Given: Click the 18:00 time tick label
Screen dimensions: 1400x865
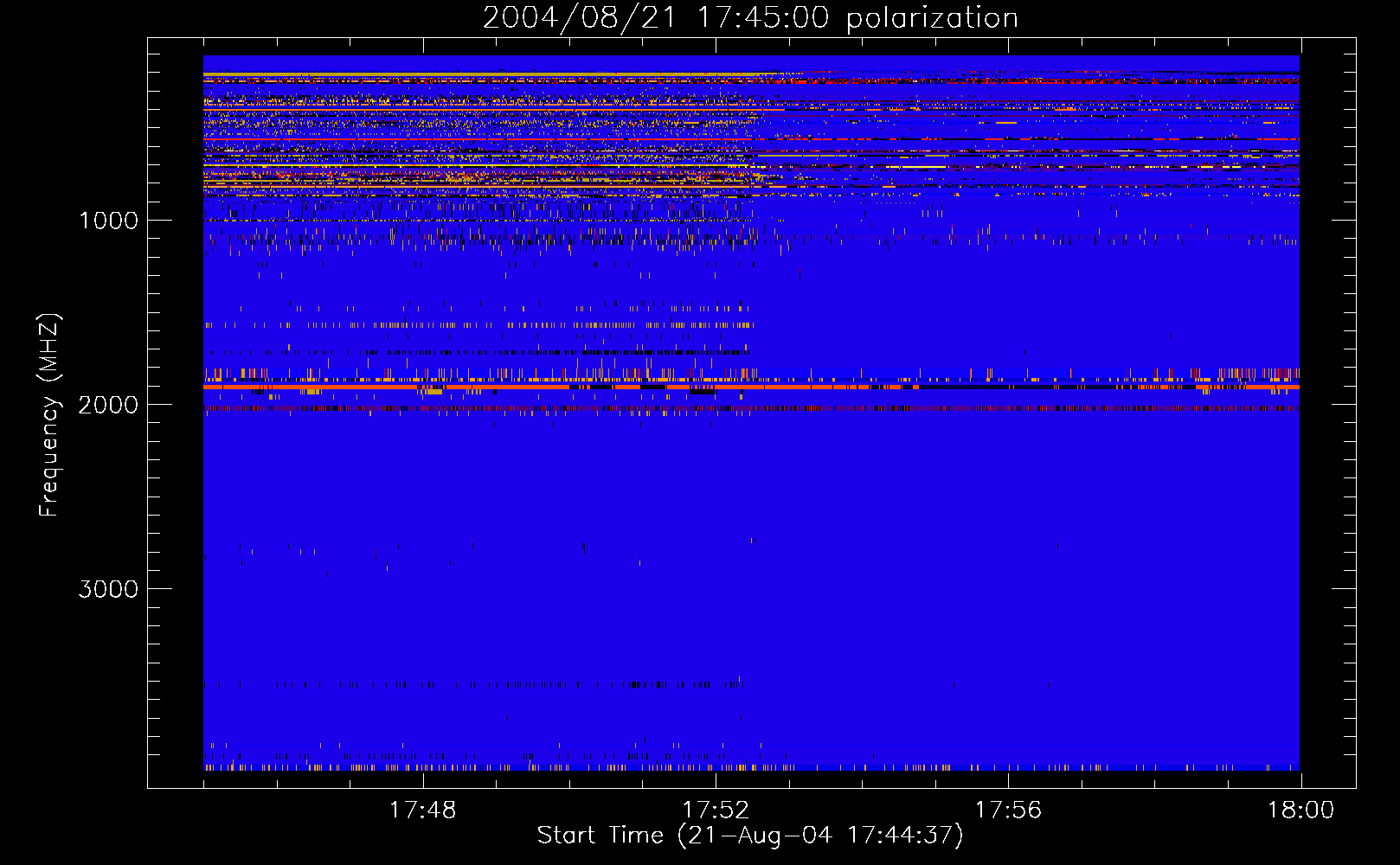Looking at the screenshot, I should point(1300,811).
